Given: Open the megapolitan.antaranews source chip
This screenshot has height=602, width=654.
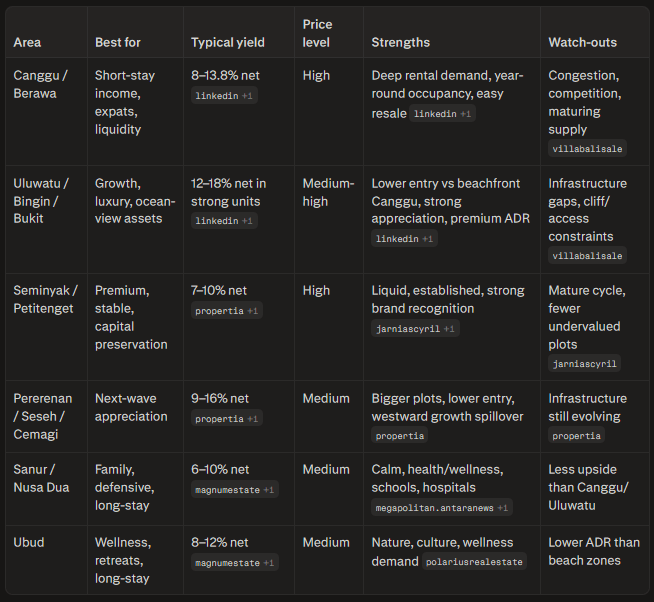Looking at the screenshot, I should [442, 508].
